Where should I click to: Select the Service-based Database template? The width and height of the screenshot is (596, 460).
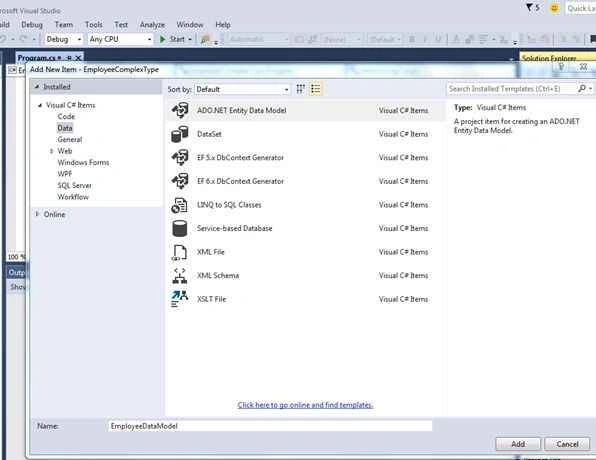(x=305, y=228)
